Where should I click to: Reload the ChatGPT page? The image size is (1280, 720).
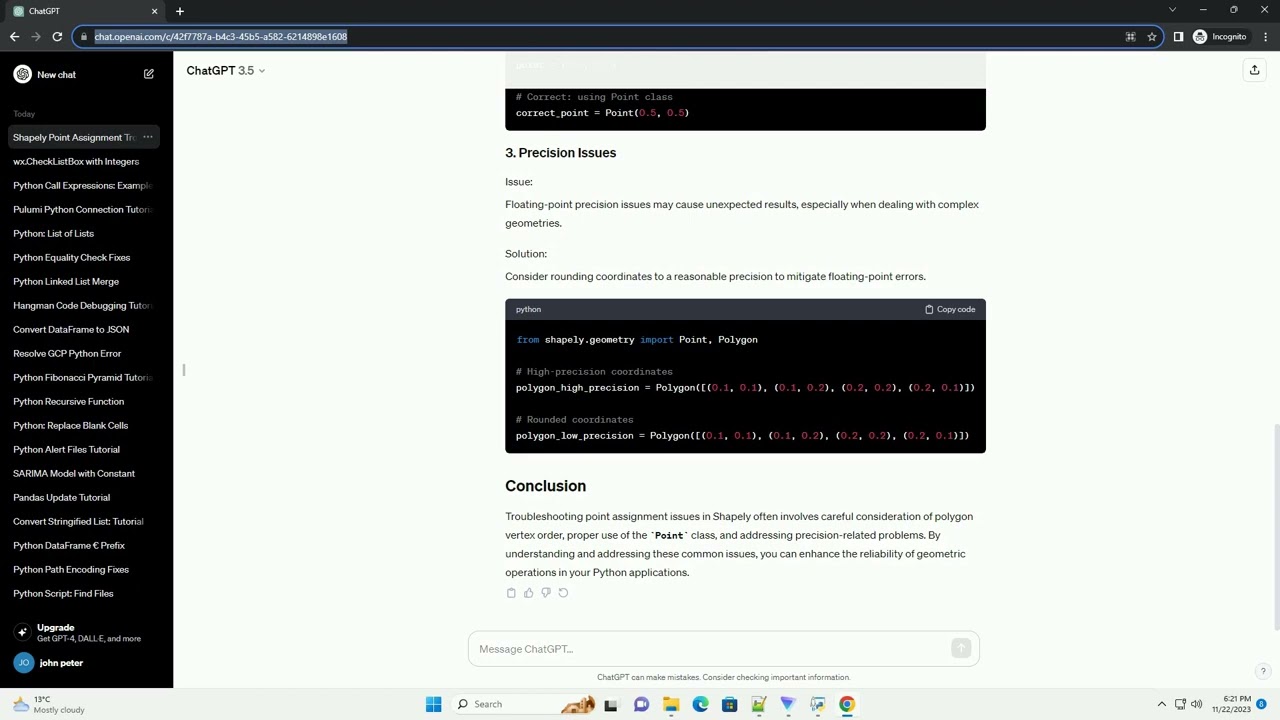[x=57, y=36]
